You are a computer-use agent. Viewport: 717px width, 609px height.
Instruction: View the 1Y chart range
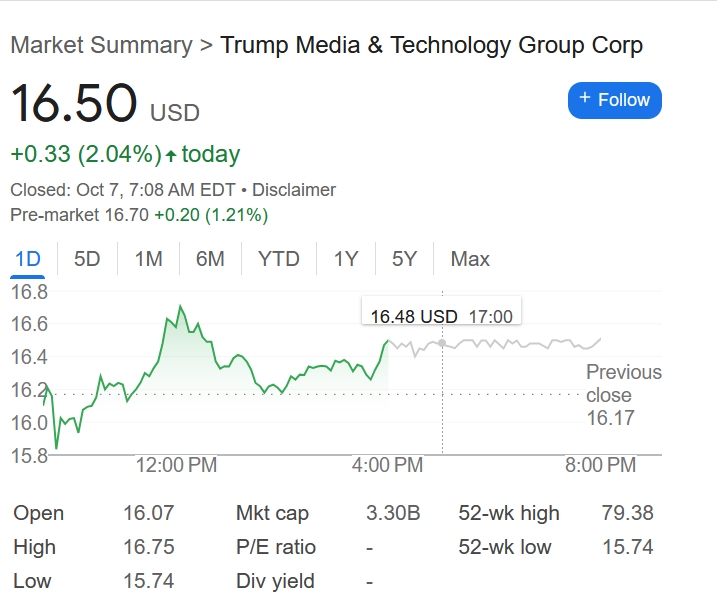(x=345, y=259)
